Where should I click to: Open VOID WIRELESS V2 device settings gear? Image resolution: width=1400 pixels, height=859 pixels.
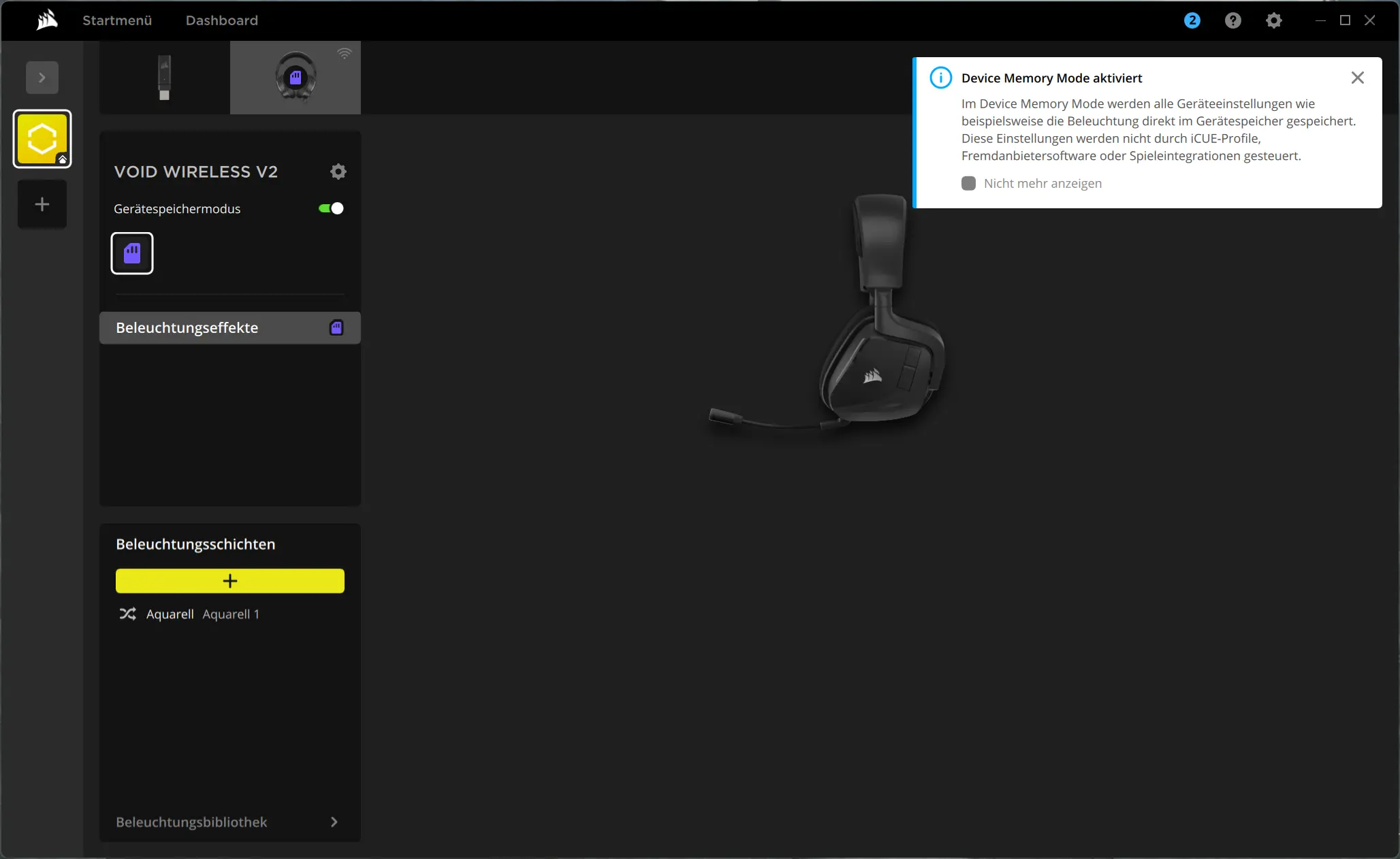click(x=338, y=172)
